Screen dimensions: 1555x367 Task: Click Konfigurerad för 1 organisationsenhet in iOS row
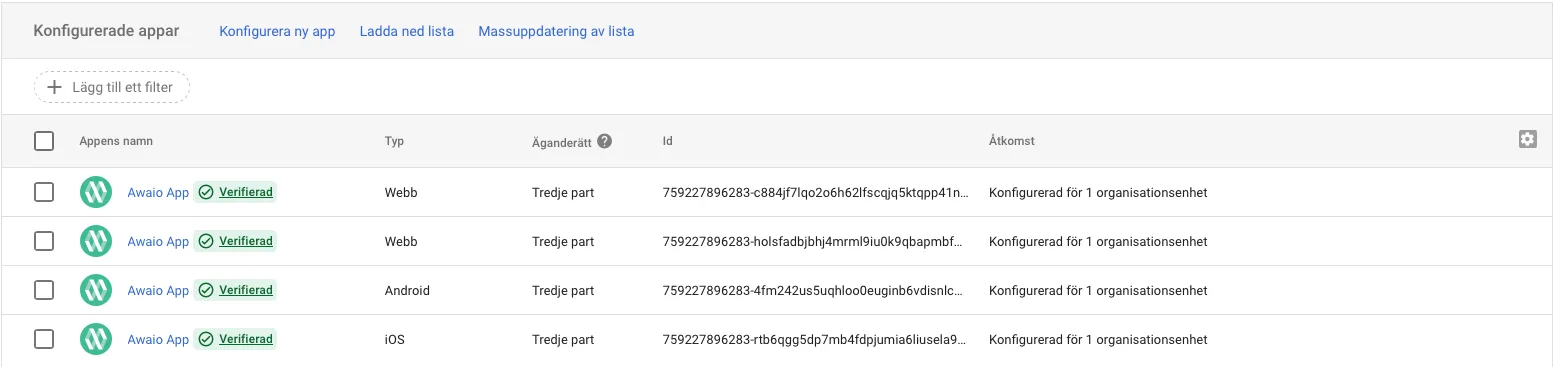1098,340
